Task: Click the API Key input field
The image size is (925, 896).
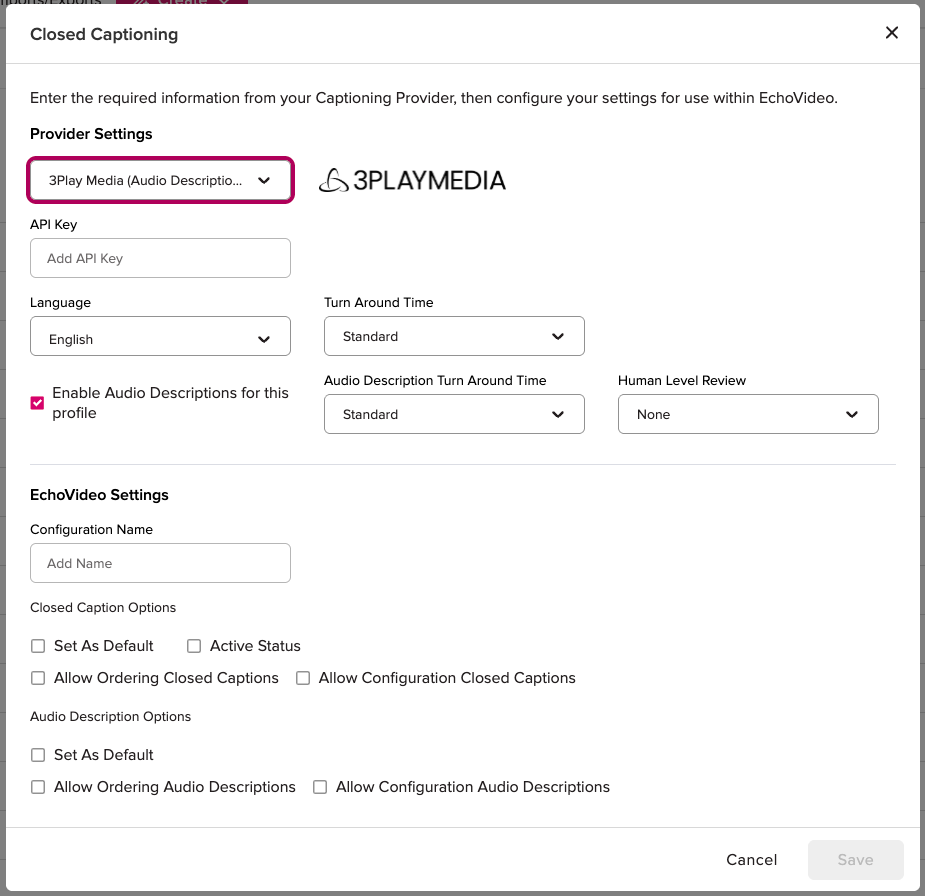Action: coord(160,258)
